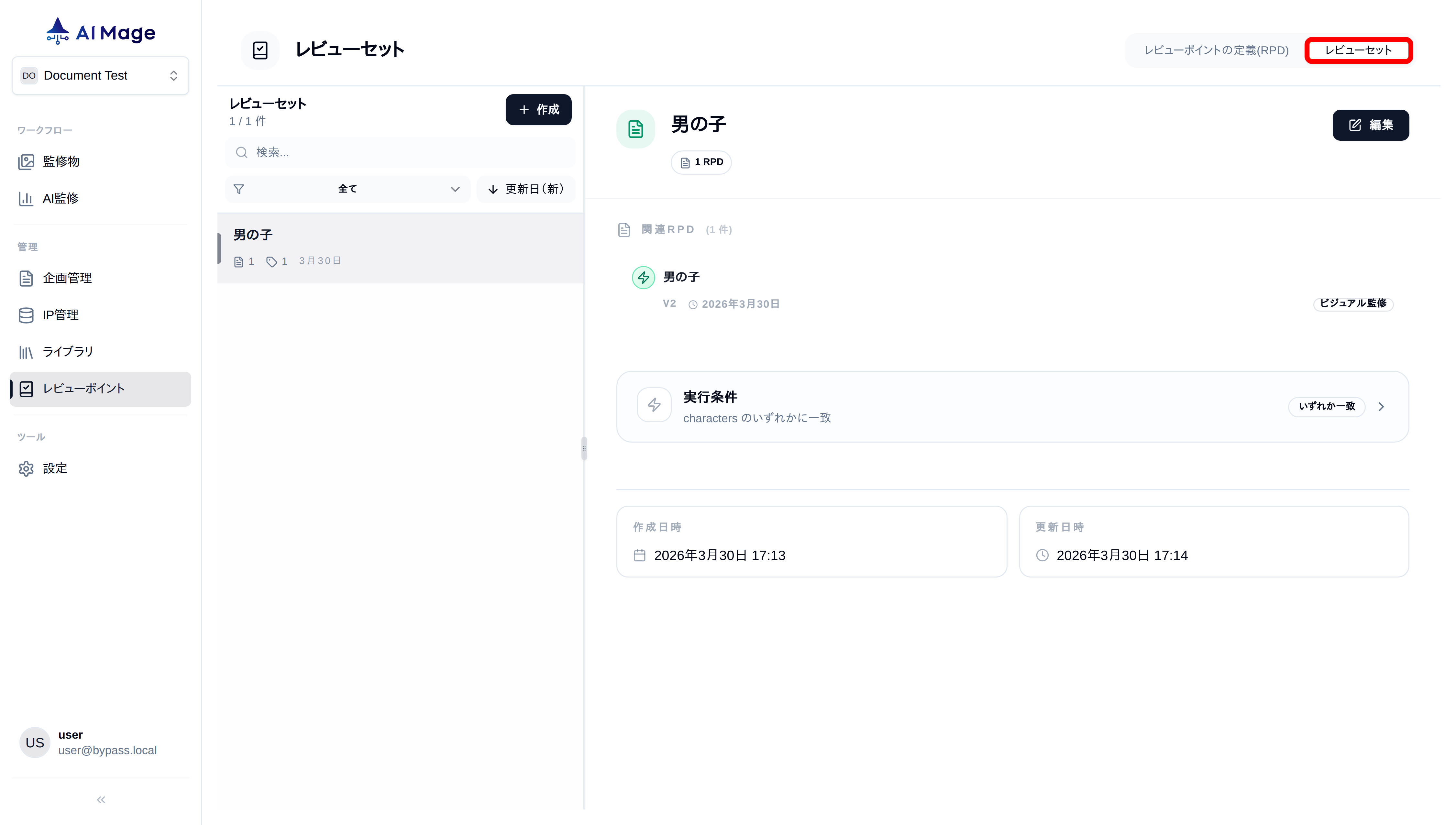Open the ライブラリ section
This screenshot has width=1456, height=825.
[x=68, y=351]
